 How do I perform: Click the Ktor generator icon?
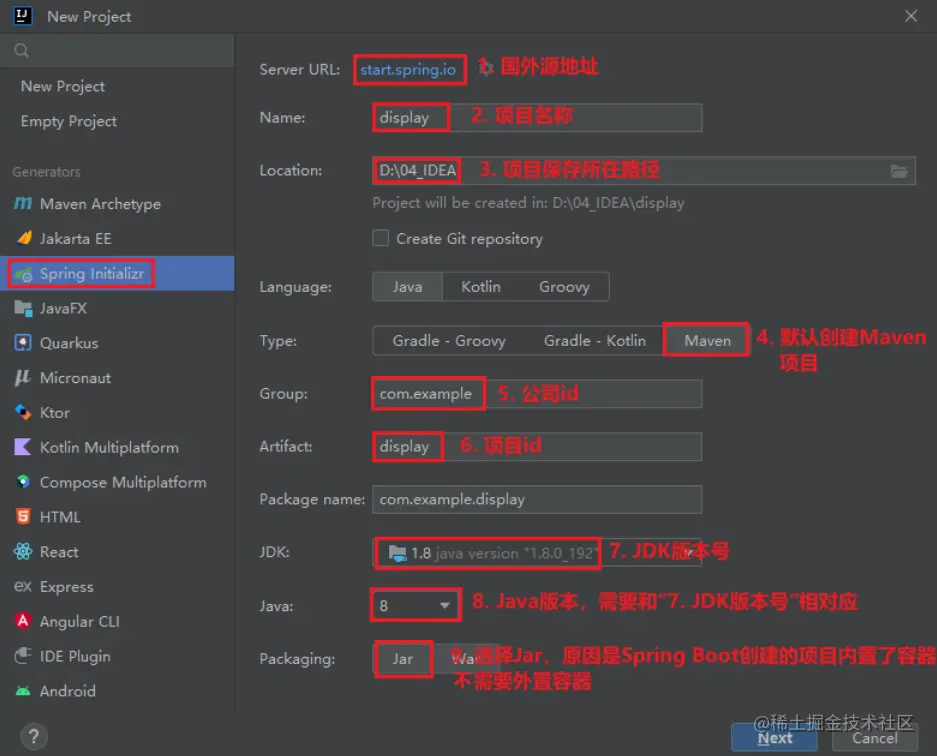23,412
